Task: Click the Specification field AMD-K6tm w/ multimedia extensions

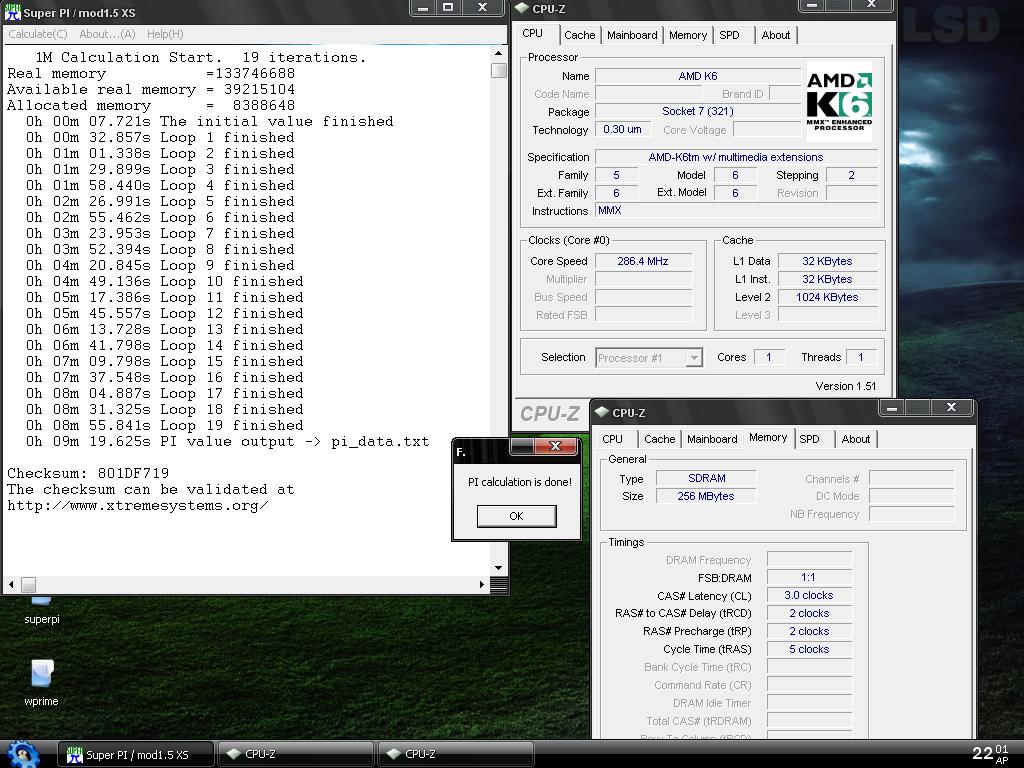Action: click(x=736, y=157)
